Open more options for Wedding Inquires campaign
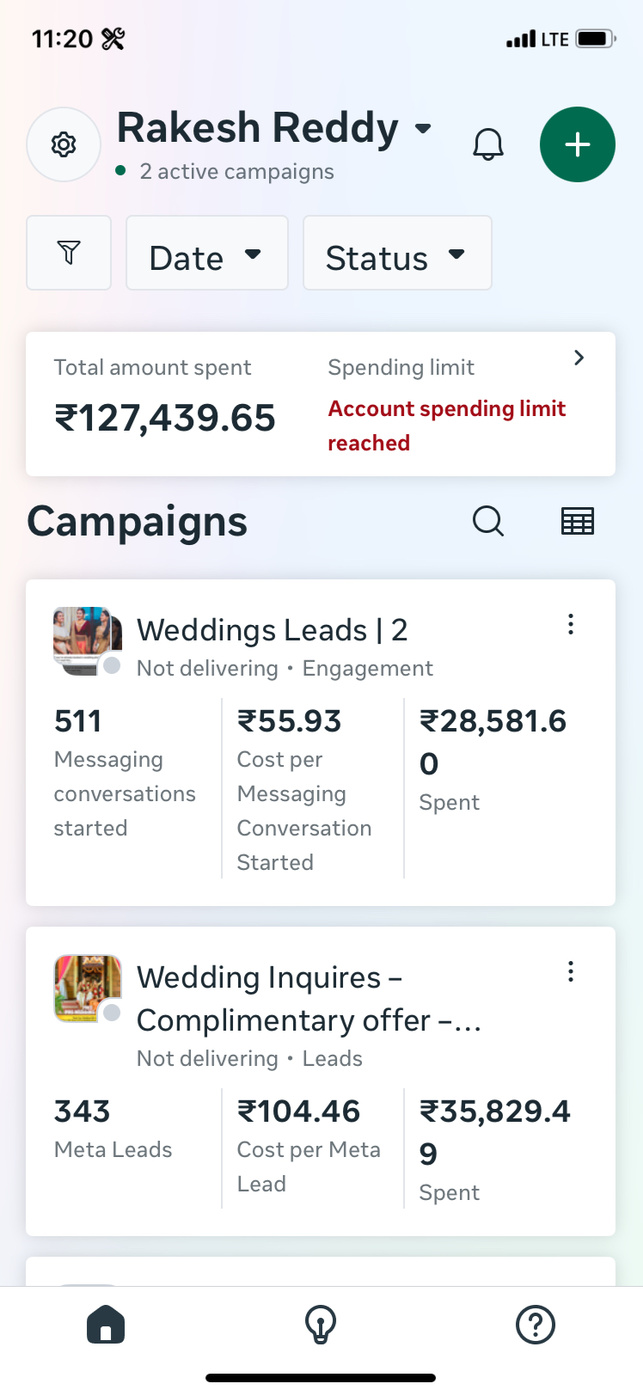Image resolution: width=643 pixels, height=1396 pixels. pos(570,971)
